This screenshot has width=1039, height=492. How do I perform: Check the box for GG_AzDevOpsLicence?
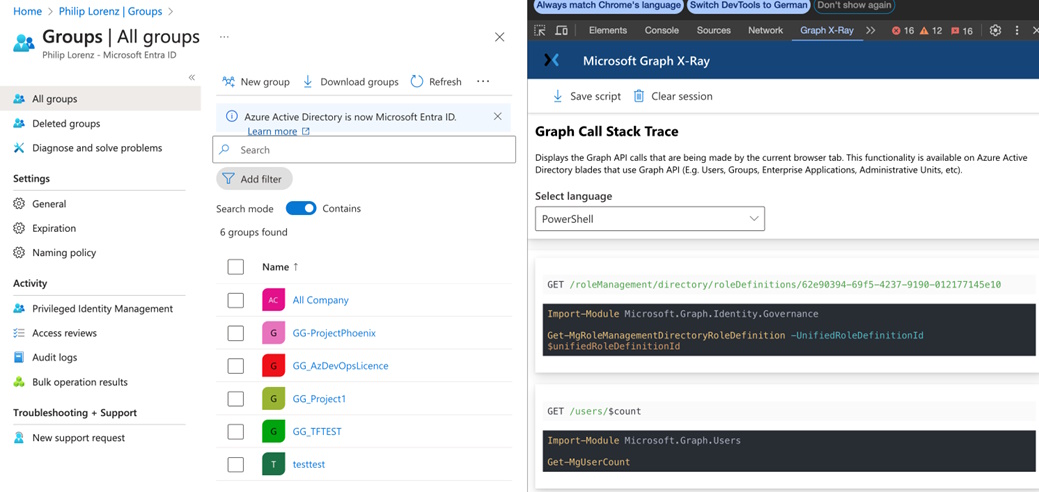[x=235, y=365]
